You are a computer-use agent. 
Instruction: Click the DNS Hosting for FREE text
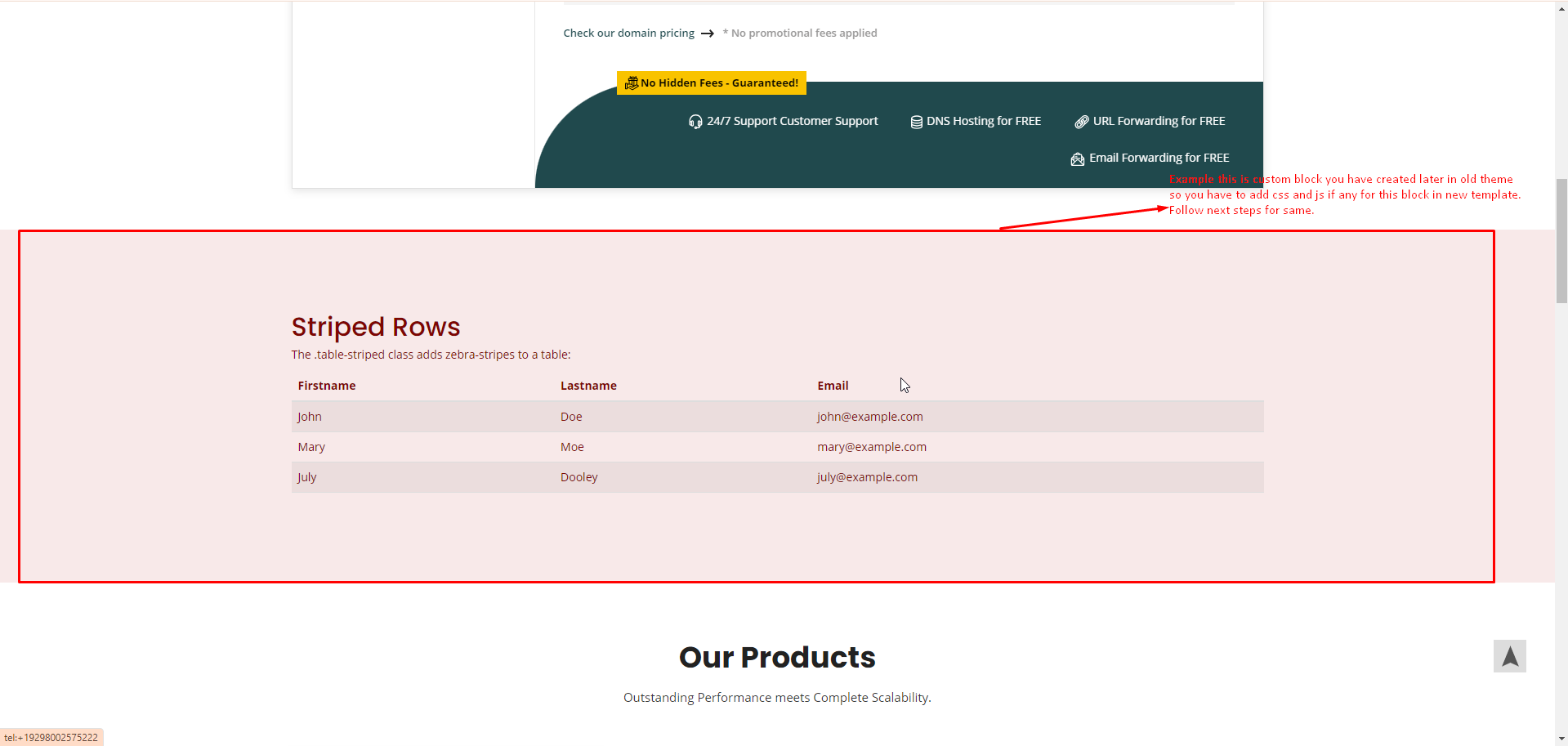[983, 121]
